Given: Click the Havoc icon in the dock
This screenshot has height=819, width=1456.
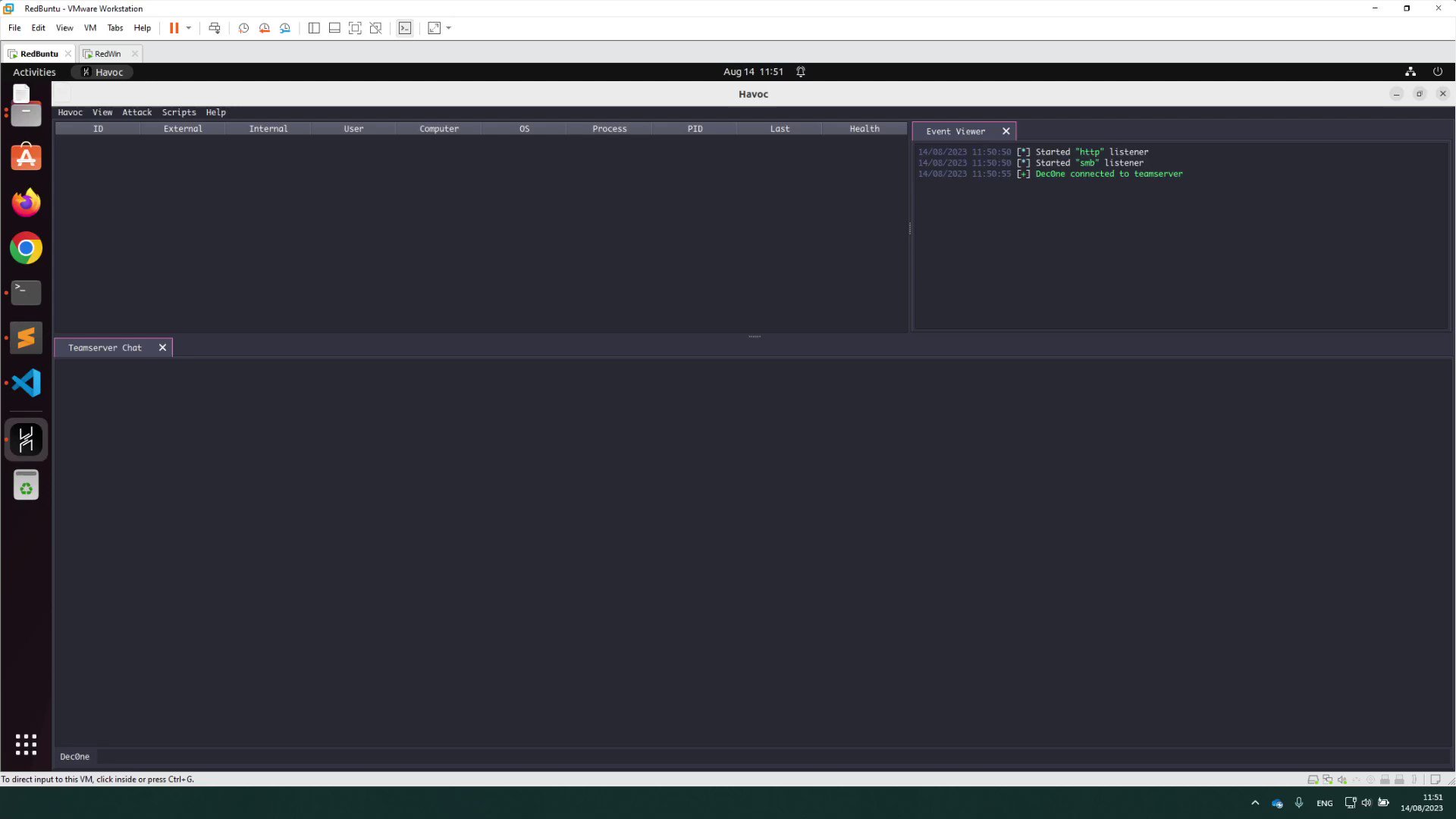Looking at the screenshot, I should [x=26, y=440].
